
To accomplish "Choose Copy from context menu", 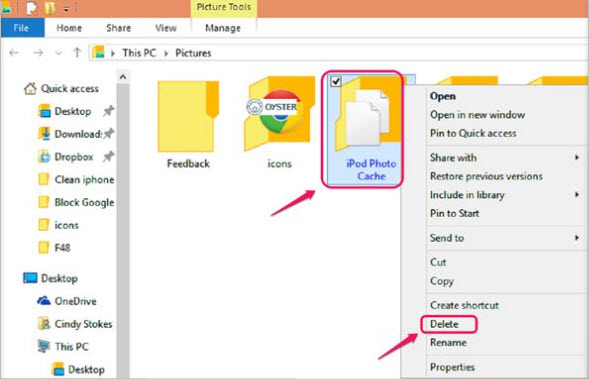I will coord(442,281).
